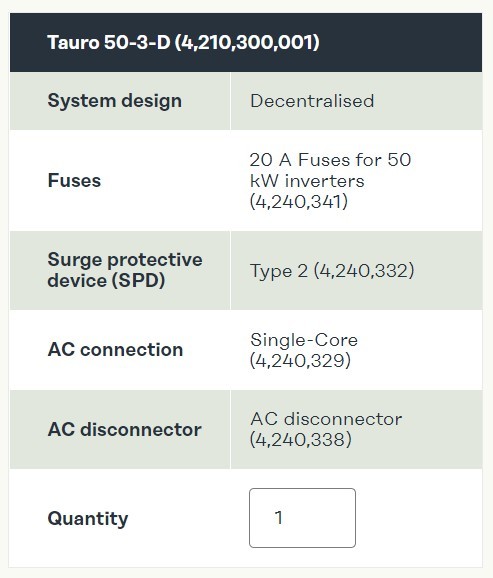This screenshot has height=578, width=493.
Task: Select the Single-Core (4,240,329) value
Action: click(304, 350)
